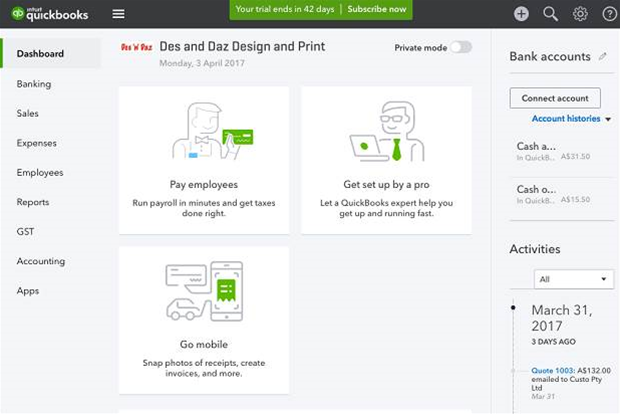This screenshot has width=620, height=414.
Task: Click the Go mobile card title
Action: (x=204, y=344)
